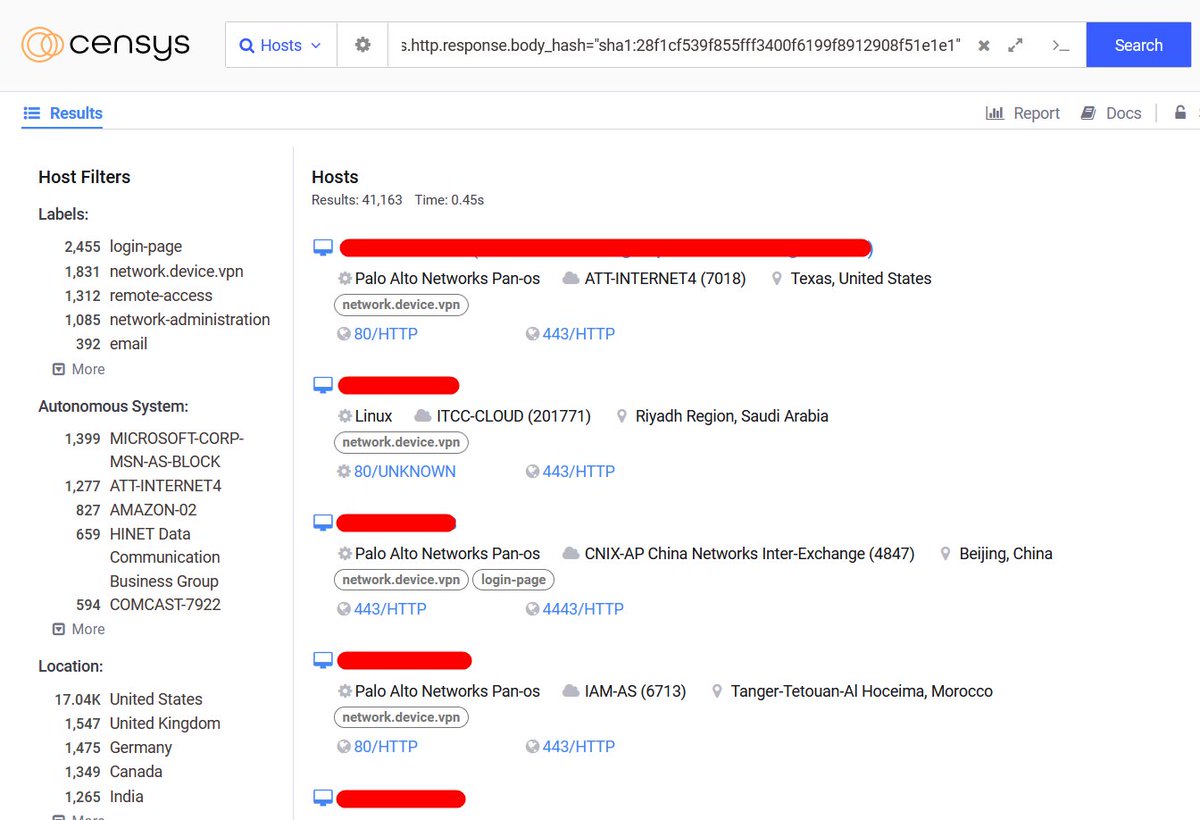Click login-page tag on Beijing host
1200x820 pixels.
[513, 580]
